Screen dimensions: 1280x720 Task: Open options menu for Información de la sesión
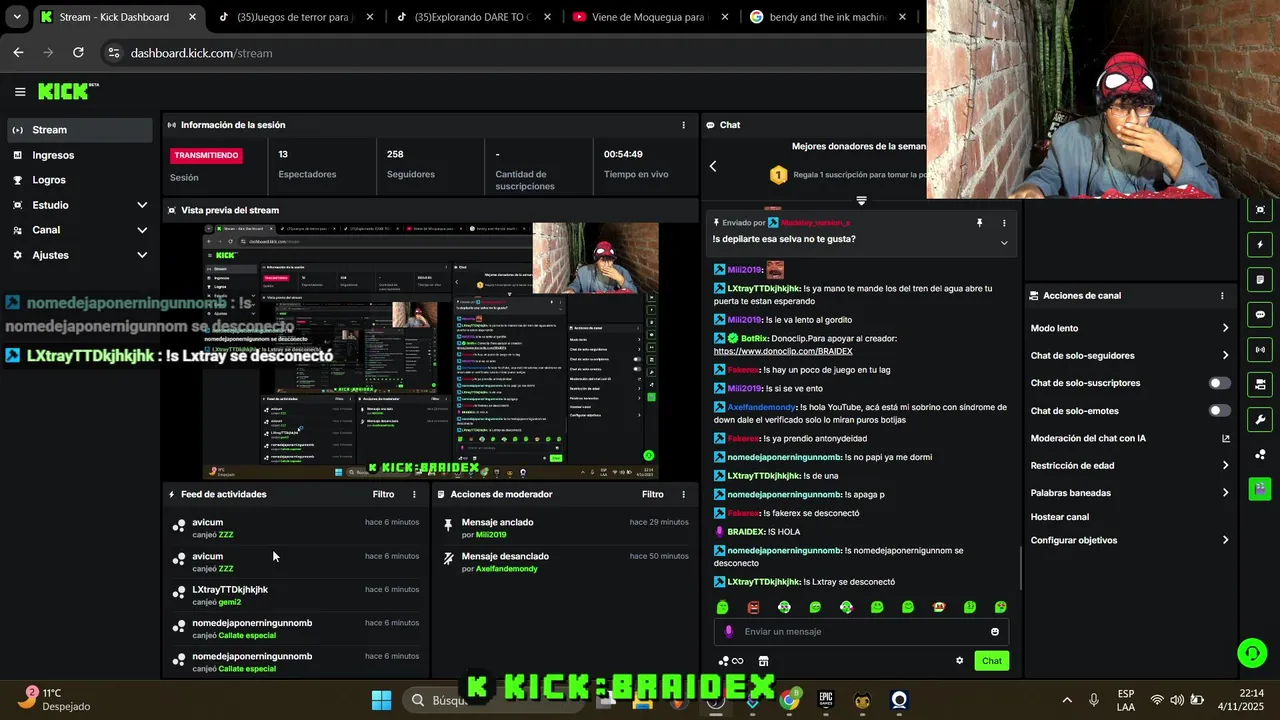point(684,125)
